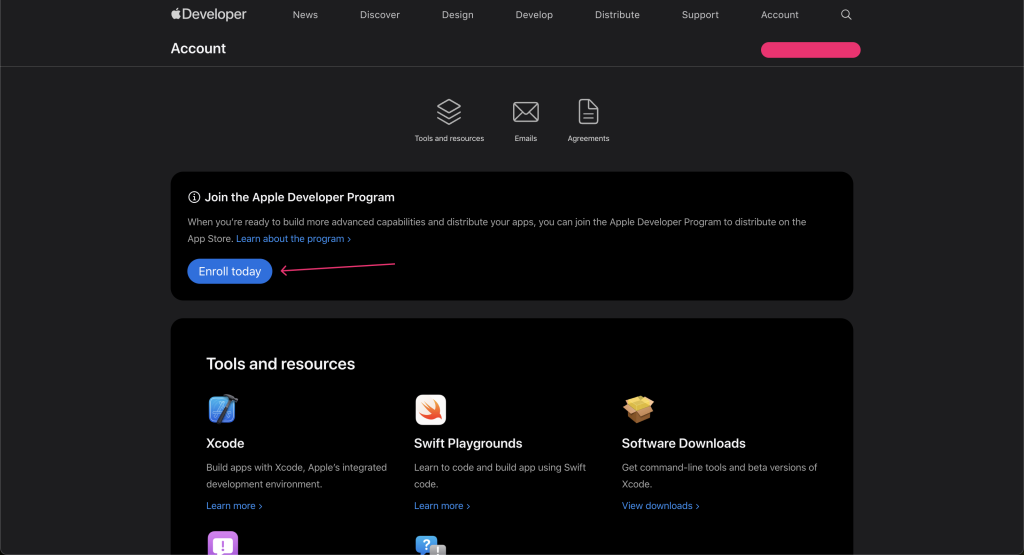Click the Agreements label
1024x555 pixels.
[588, 138]
